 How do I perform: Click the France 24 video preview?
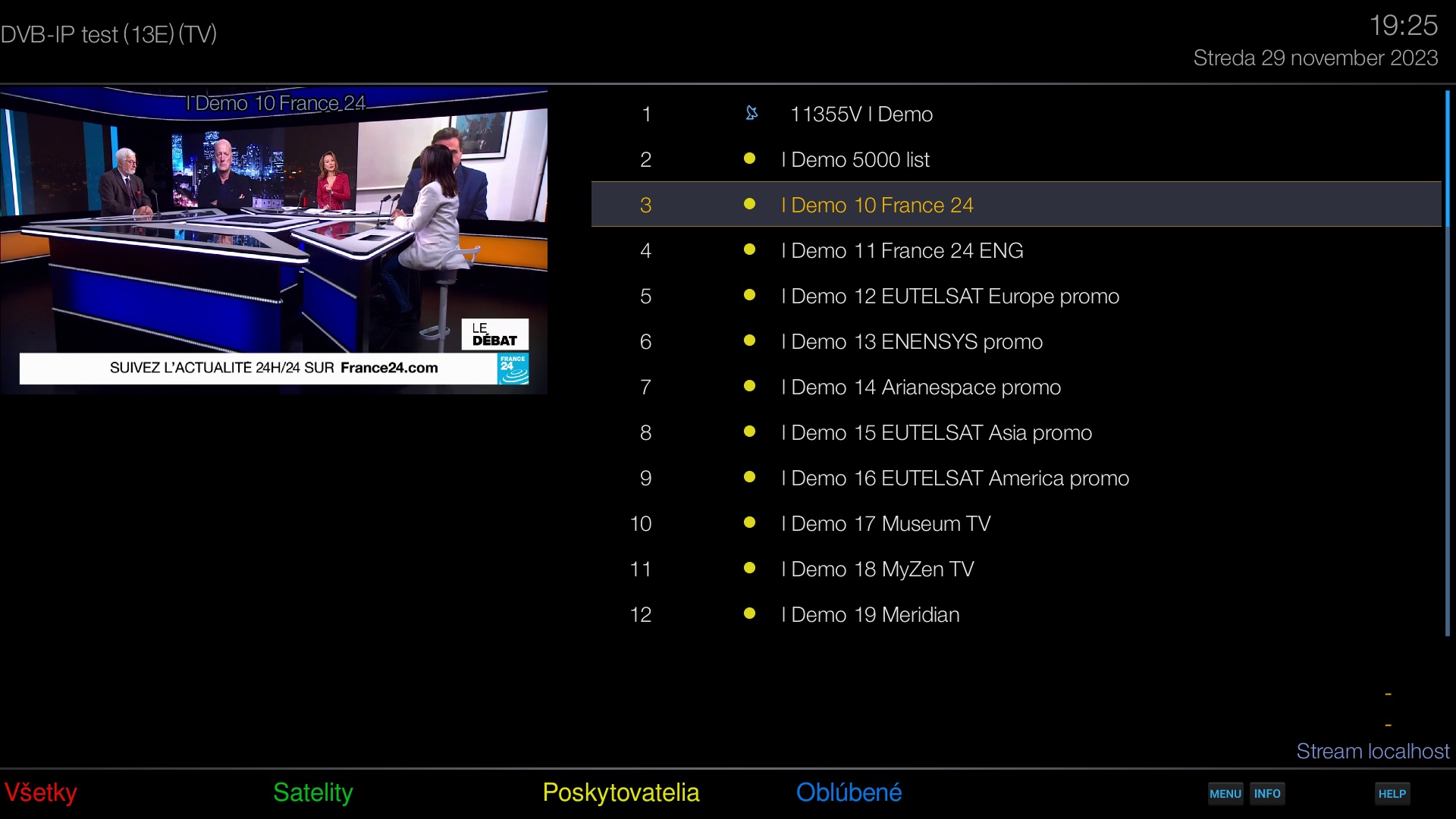(274, 240)
